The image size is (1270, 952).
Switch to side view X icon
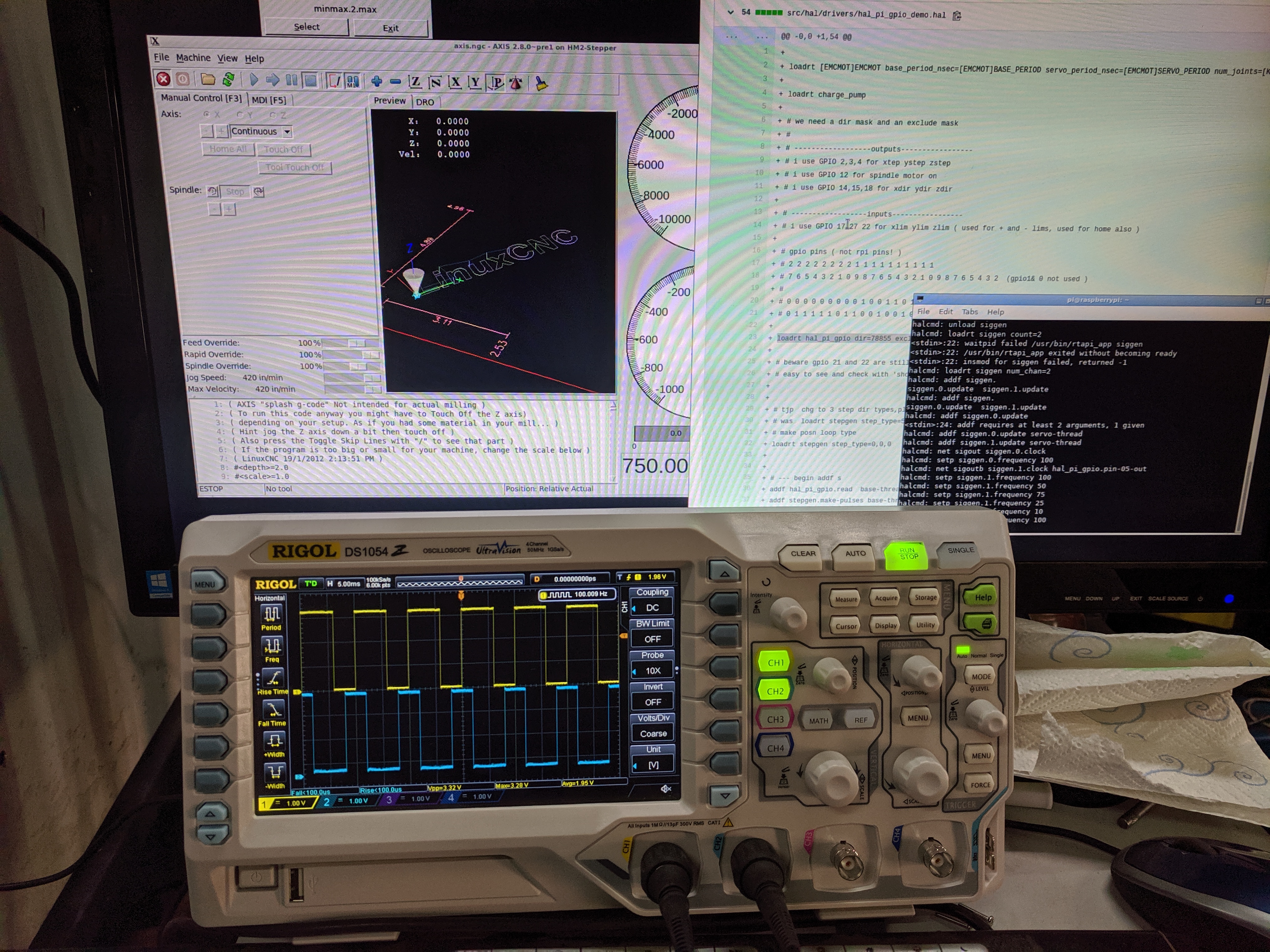tap(455, 83)
